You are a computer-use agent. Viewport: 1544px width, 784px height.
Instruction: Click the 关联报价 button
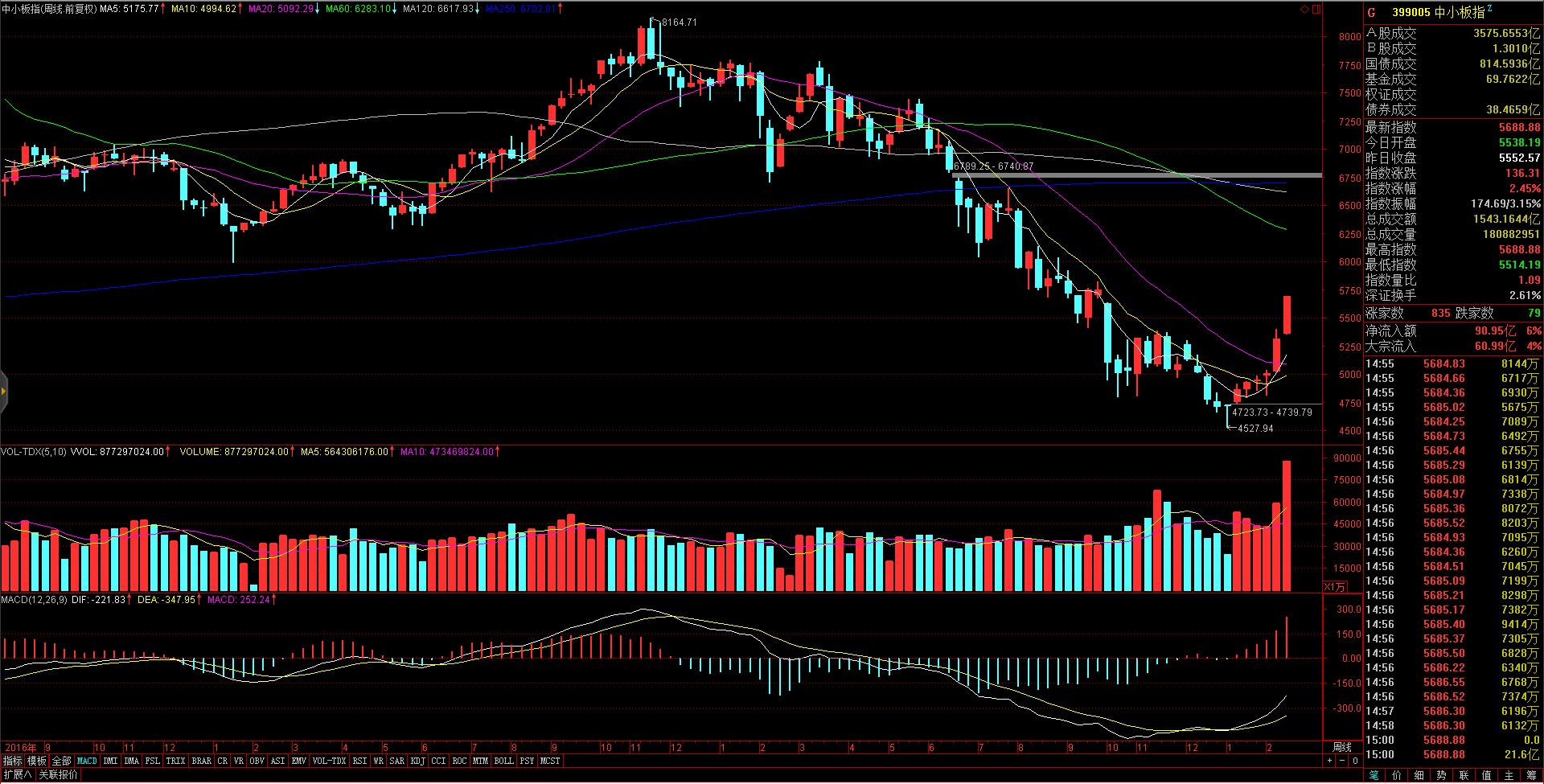point(59,775)
